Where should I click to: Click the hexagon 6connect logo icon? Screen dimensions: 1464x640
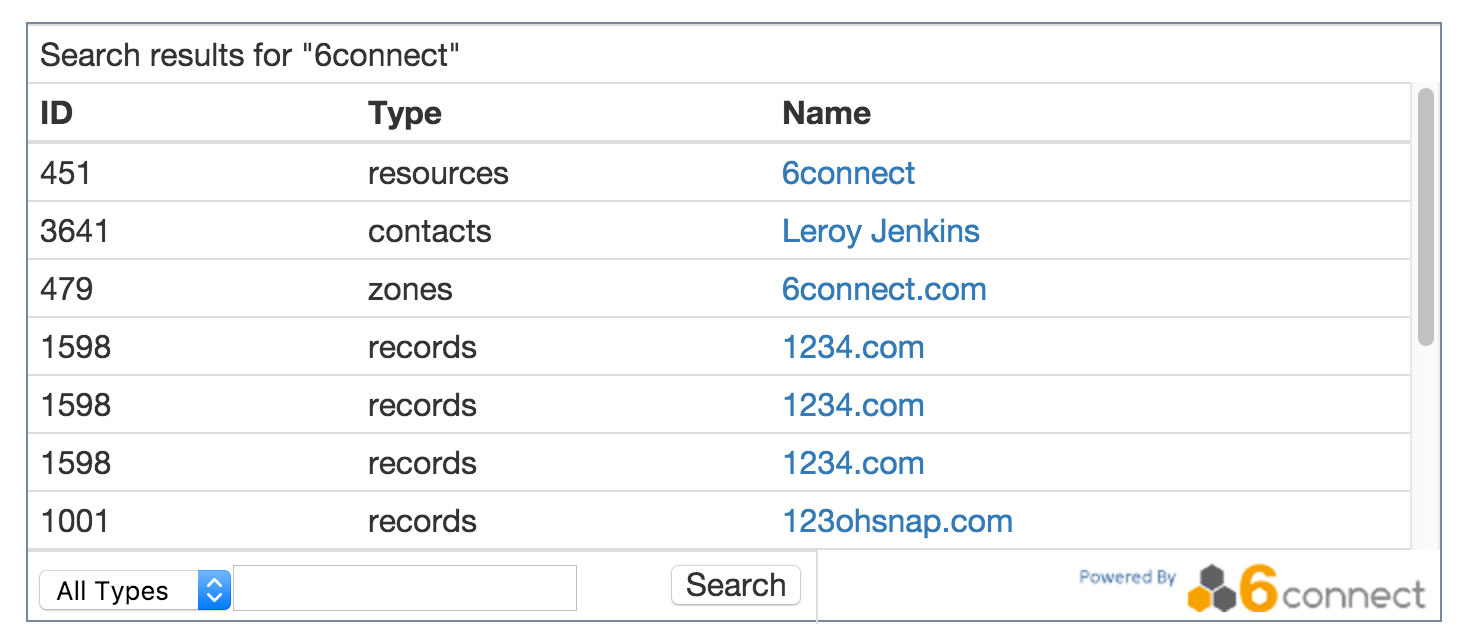pos(1213,590)
